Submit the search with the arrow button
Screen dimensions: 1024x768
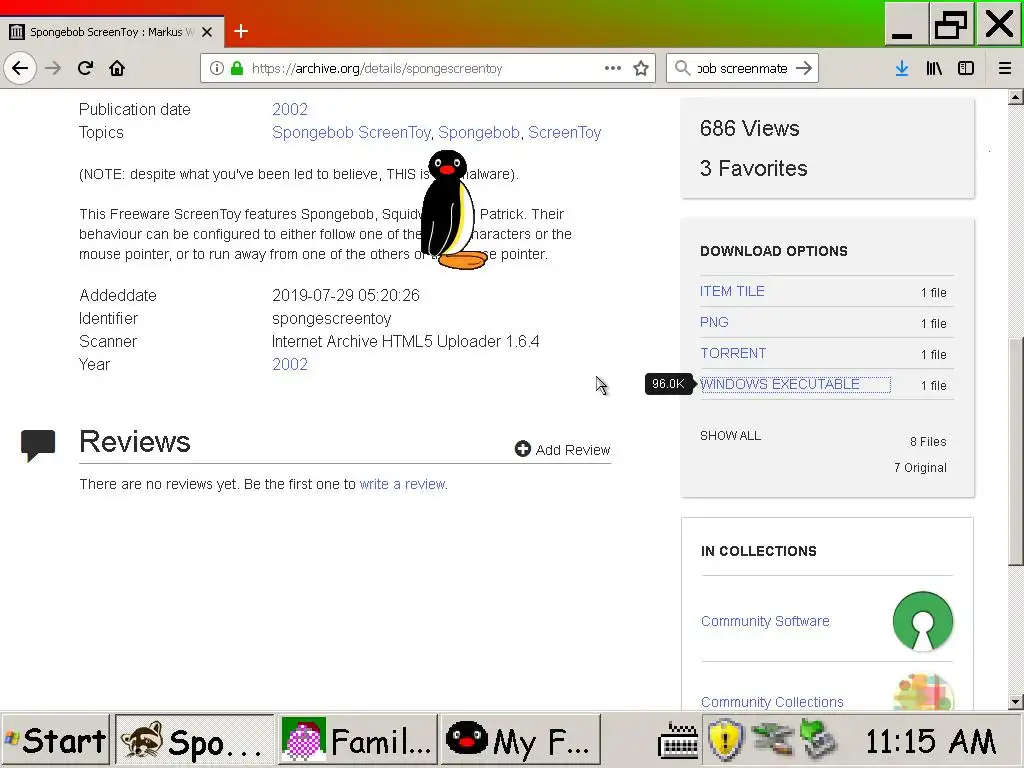[x=804, y=68]
